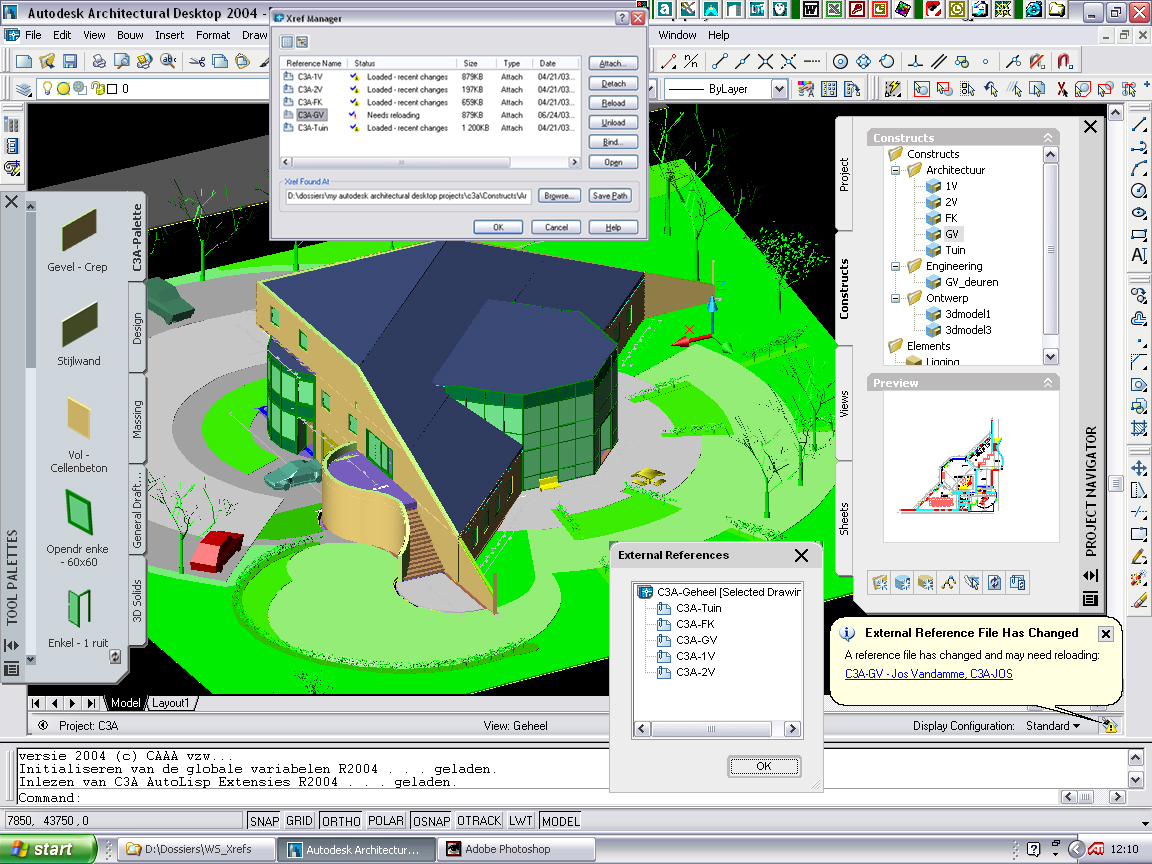The width and height of the screenshot is (1152, 864).
Task: Toggle OTRACK in status bar
Action: tap(479, 821)
